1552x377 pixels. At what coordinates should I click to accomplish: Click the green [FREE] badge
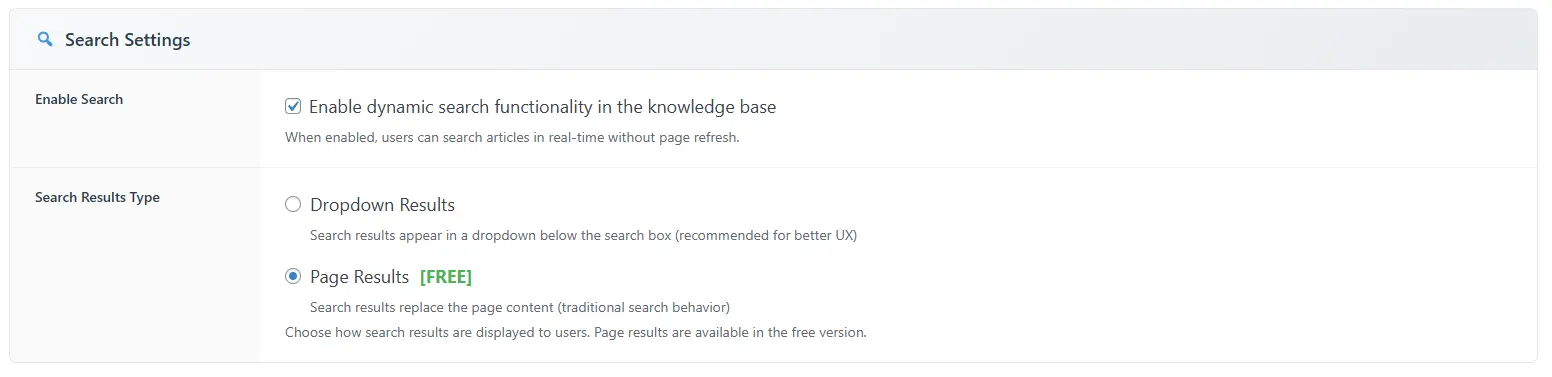click(x=446, y=277)
